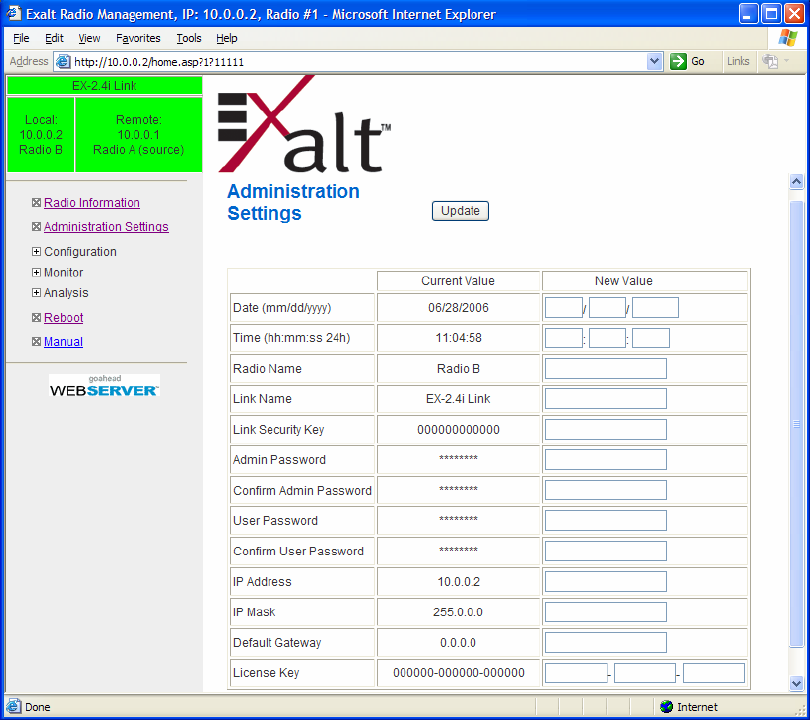This screenshot has height=720, width=810.
Task: Click the Update button
Action: pos(460,211)
